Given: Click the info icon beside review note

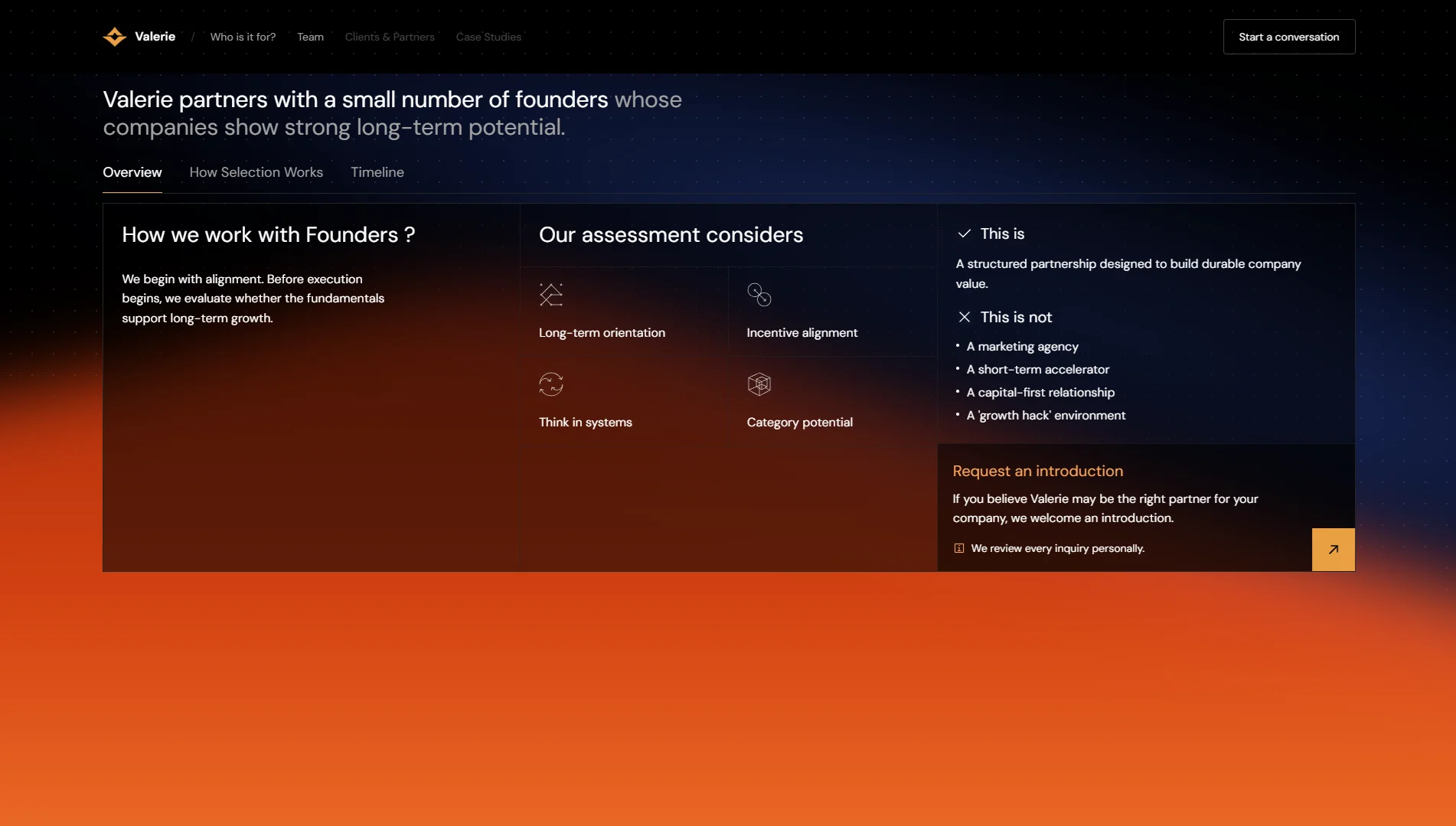Looking at the screenshot, I should [x=959, y=548].
